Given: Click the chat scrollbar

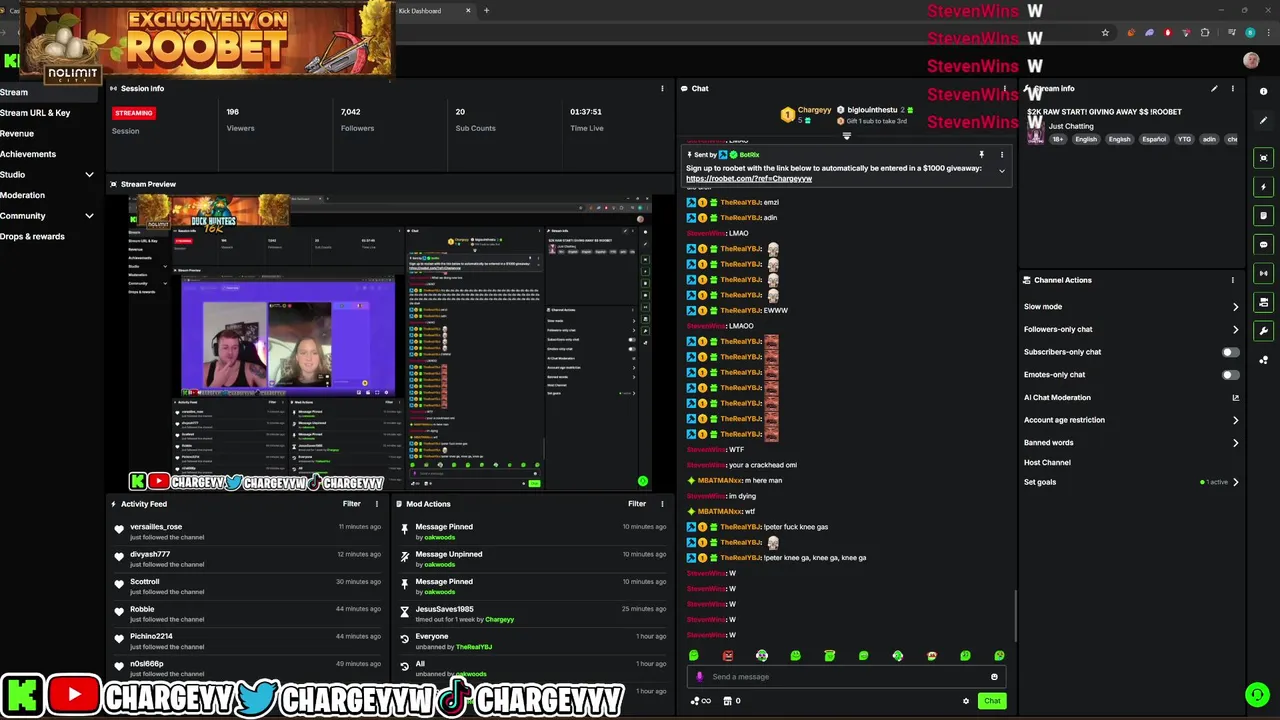Looking at the screenshot, I should click(x=1016, y=615).
